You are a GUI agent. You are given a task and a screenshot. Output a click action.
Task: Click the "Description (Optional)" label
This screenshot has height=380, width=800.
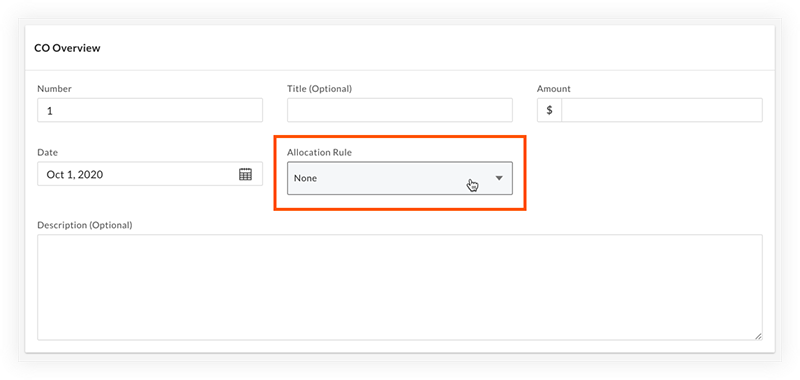click(x=85, y=225)
